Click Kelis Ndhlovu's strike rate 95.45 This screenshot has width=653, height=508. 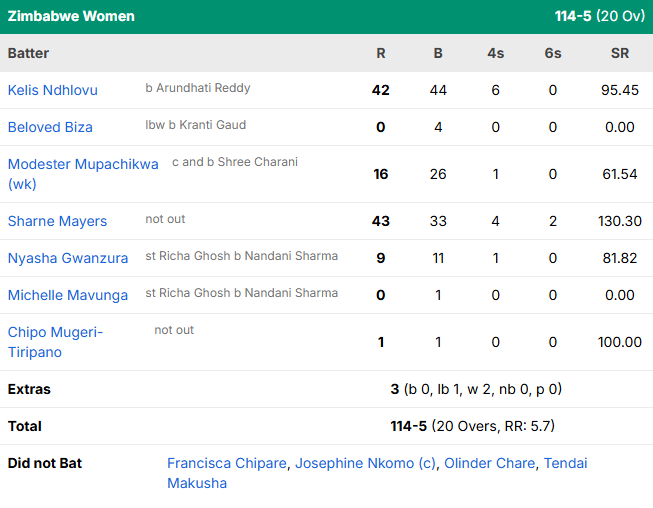[x=620, y=90]
